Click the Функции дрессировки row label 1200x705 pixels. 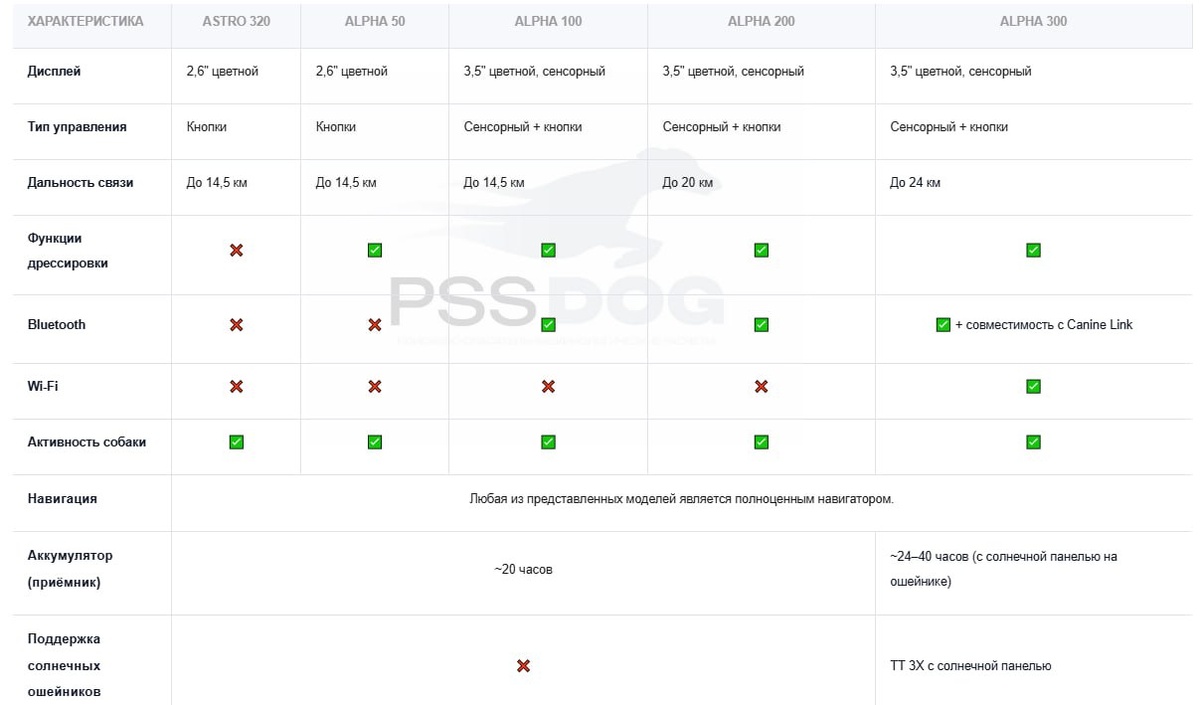click(x=68, y=250)
